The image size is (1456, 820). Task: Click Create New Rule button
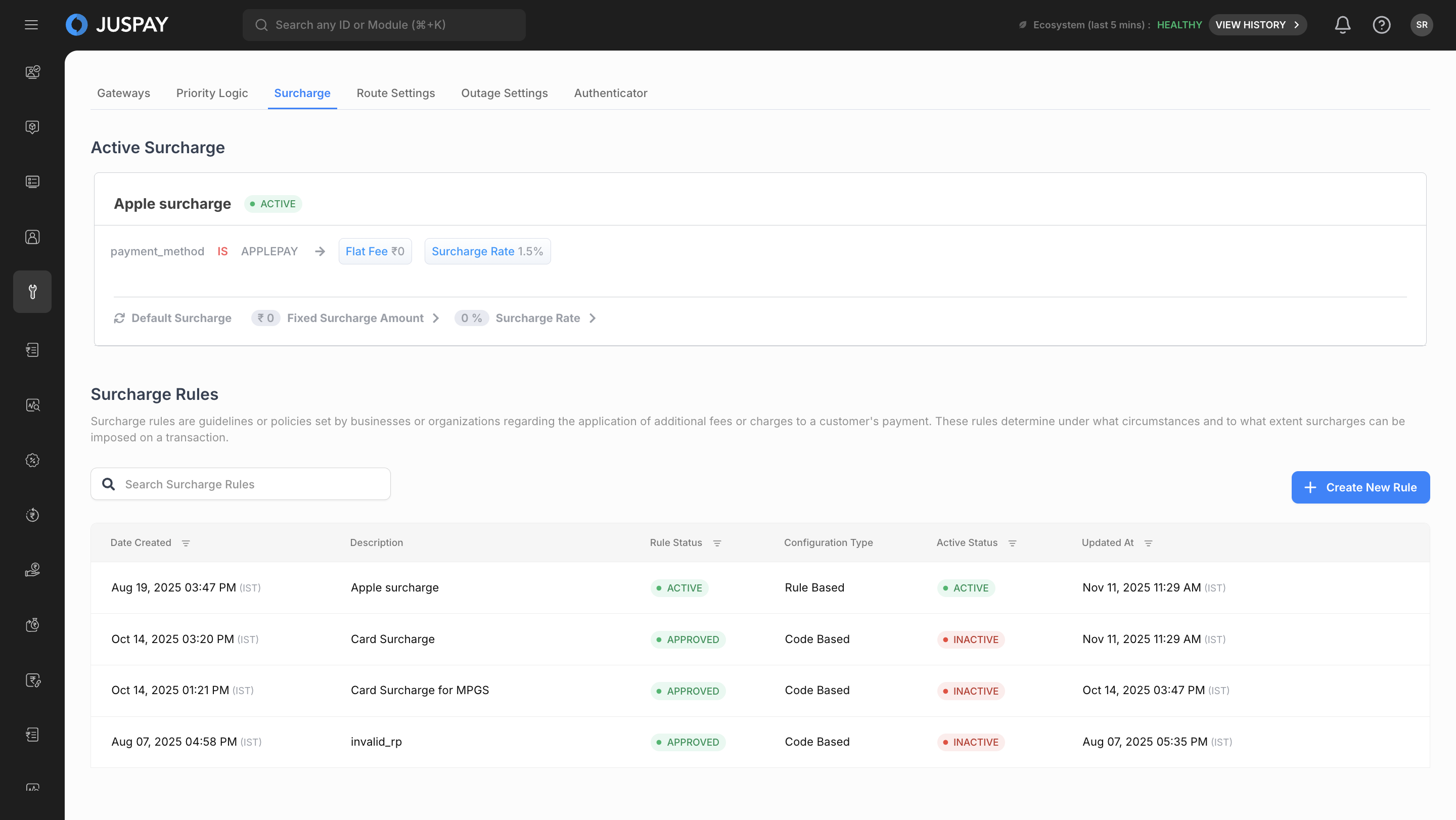point(1360,487)
